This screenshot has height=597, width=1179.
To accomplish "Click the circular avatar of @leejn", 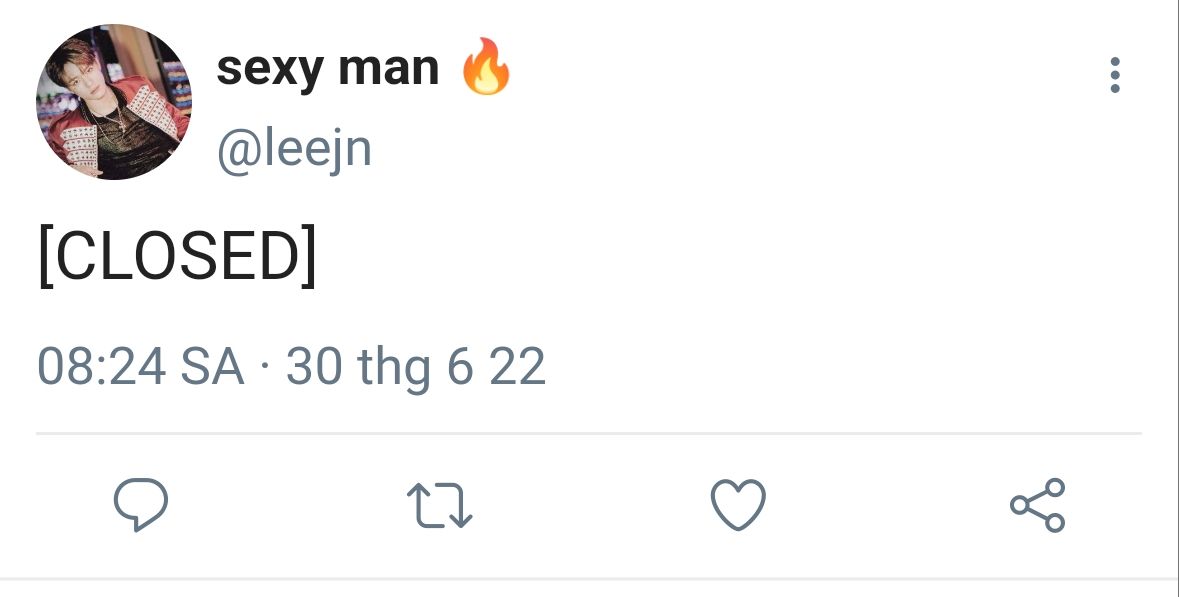I will [114, 102].
